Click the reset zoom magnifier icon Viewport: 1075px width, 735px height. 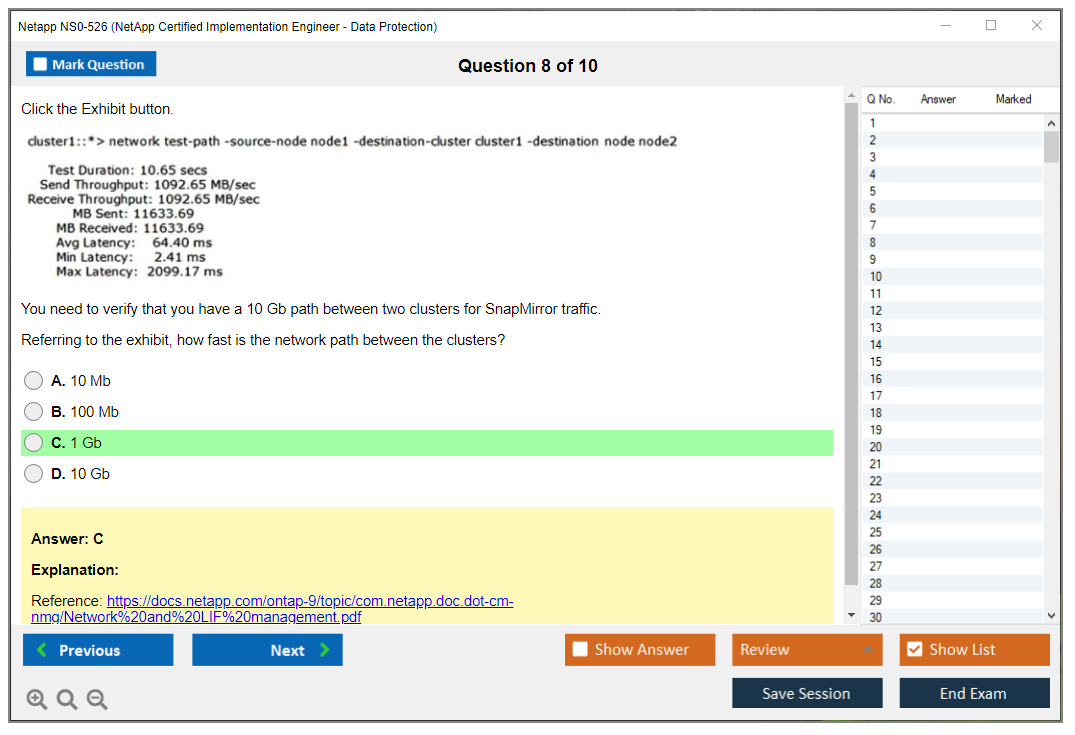click(x=67, y=700)
